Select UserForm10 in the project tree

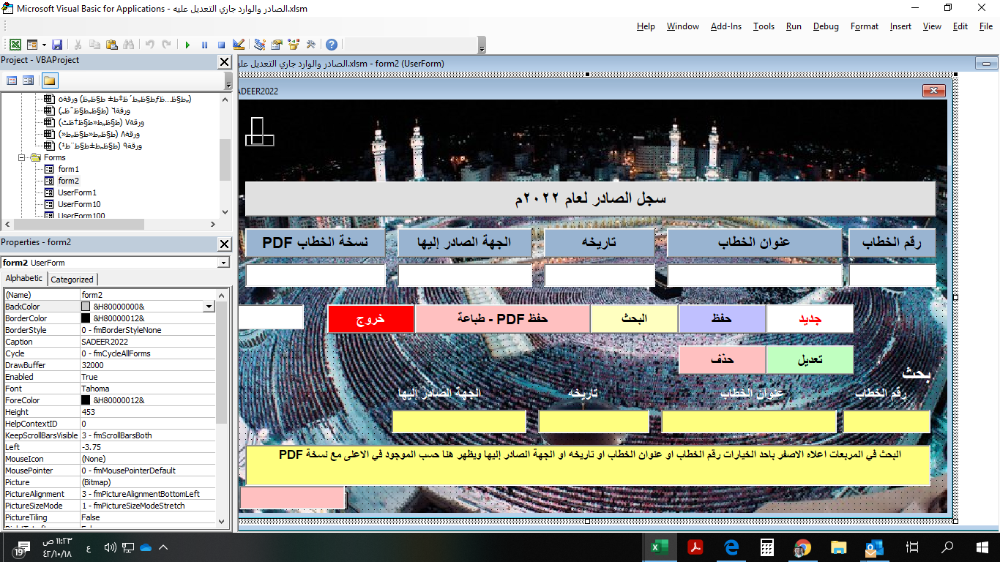click(x=79, y=204)
